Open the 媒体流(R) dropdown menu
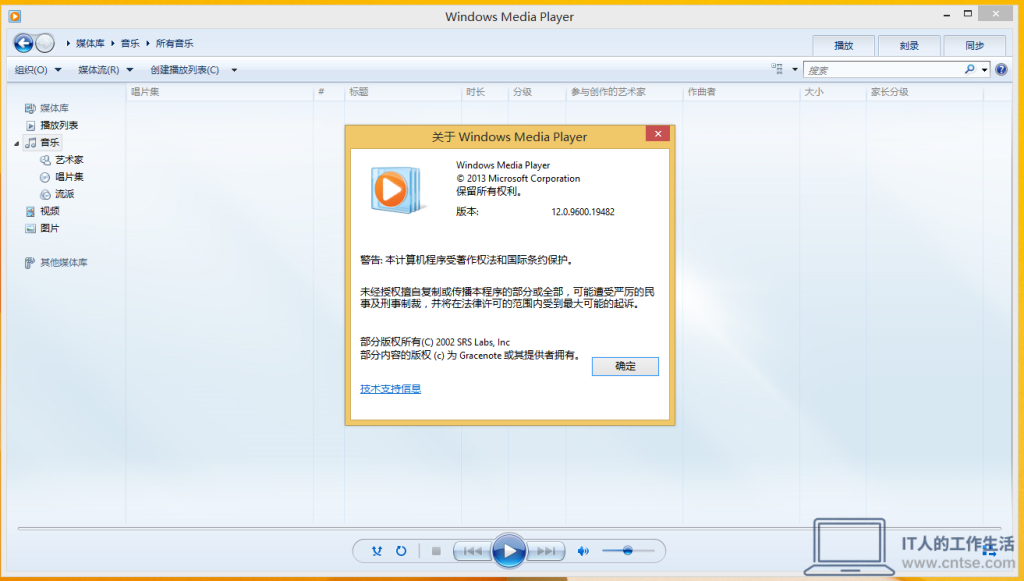Image resolution: width=1024 pixels, height=581 pixels. click(x=105, y=70)
